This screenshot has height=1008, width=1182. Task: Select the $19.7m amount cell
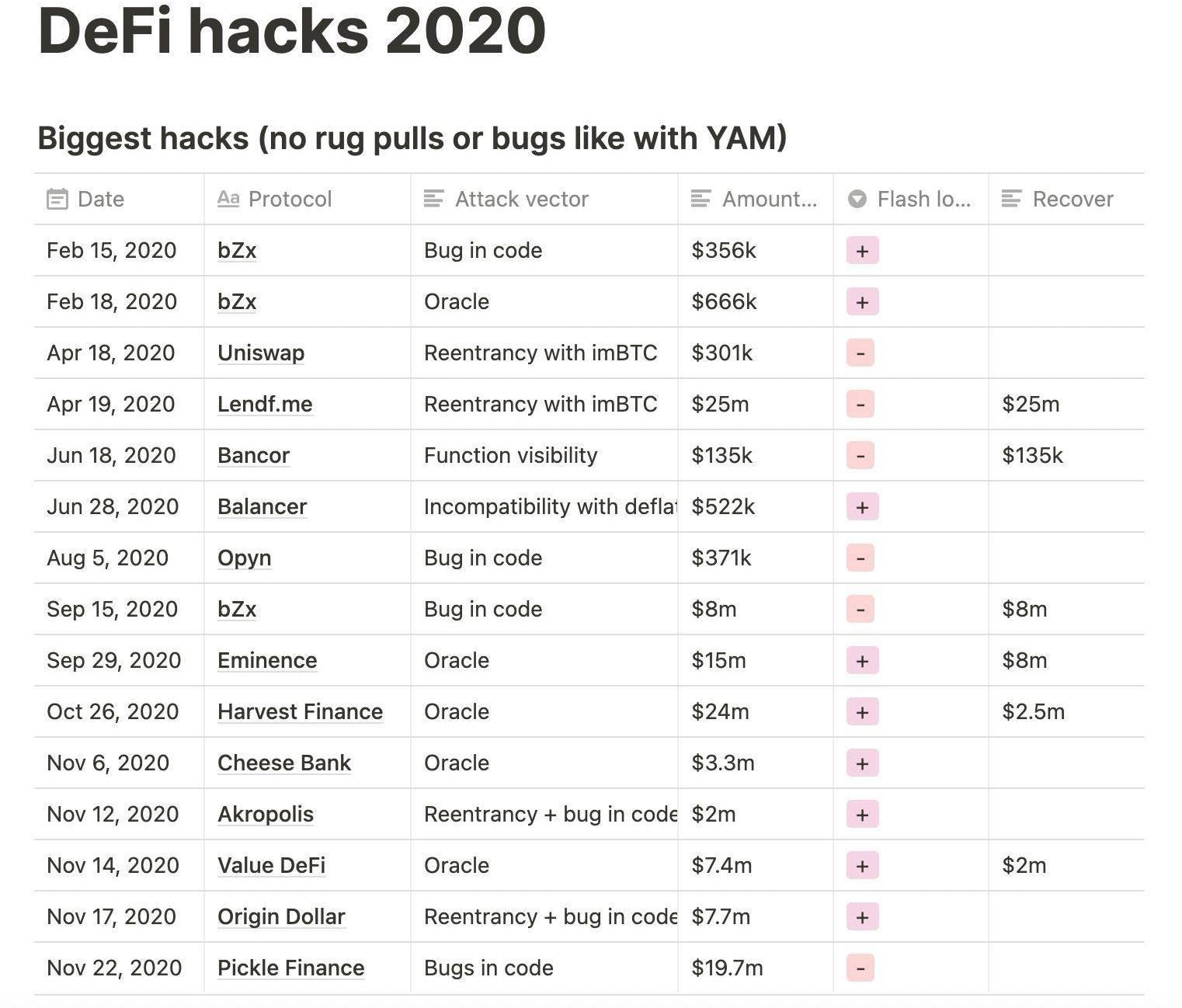click(728, 968)
